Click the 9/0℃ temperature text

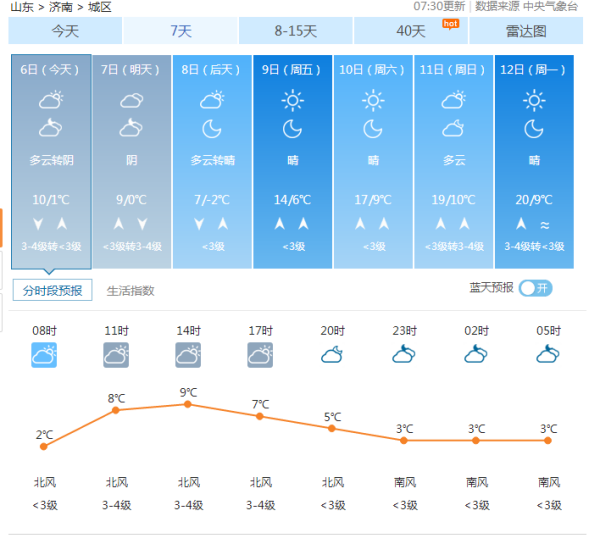[132, 200]
